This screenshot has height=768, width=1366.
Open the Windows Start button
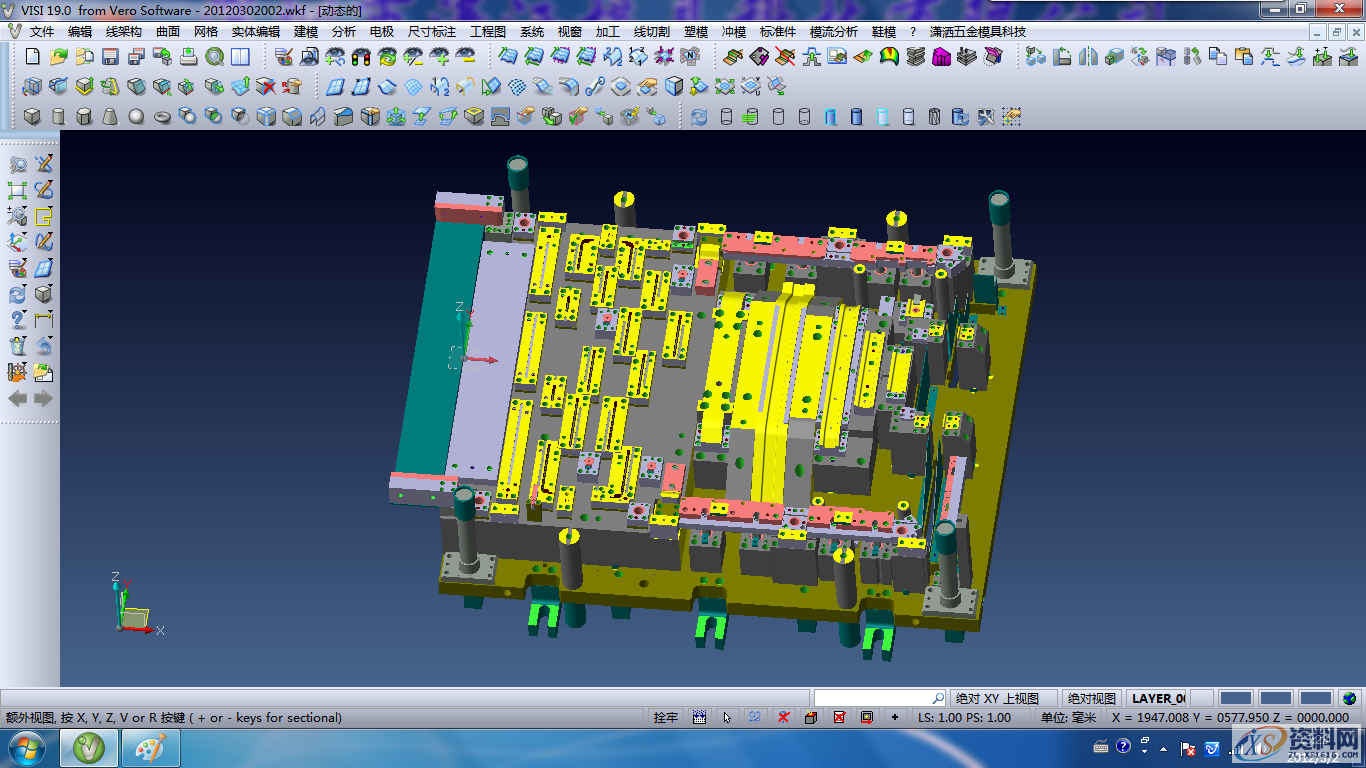point(25,747)
